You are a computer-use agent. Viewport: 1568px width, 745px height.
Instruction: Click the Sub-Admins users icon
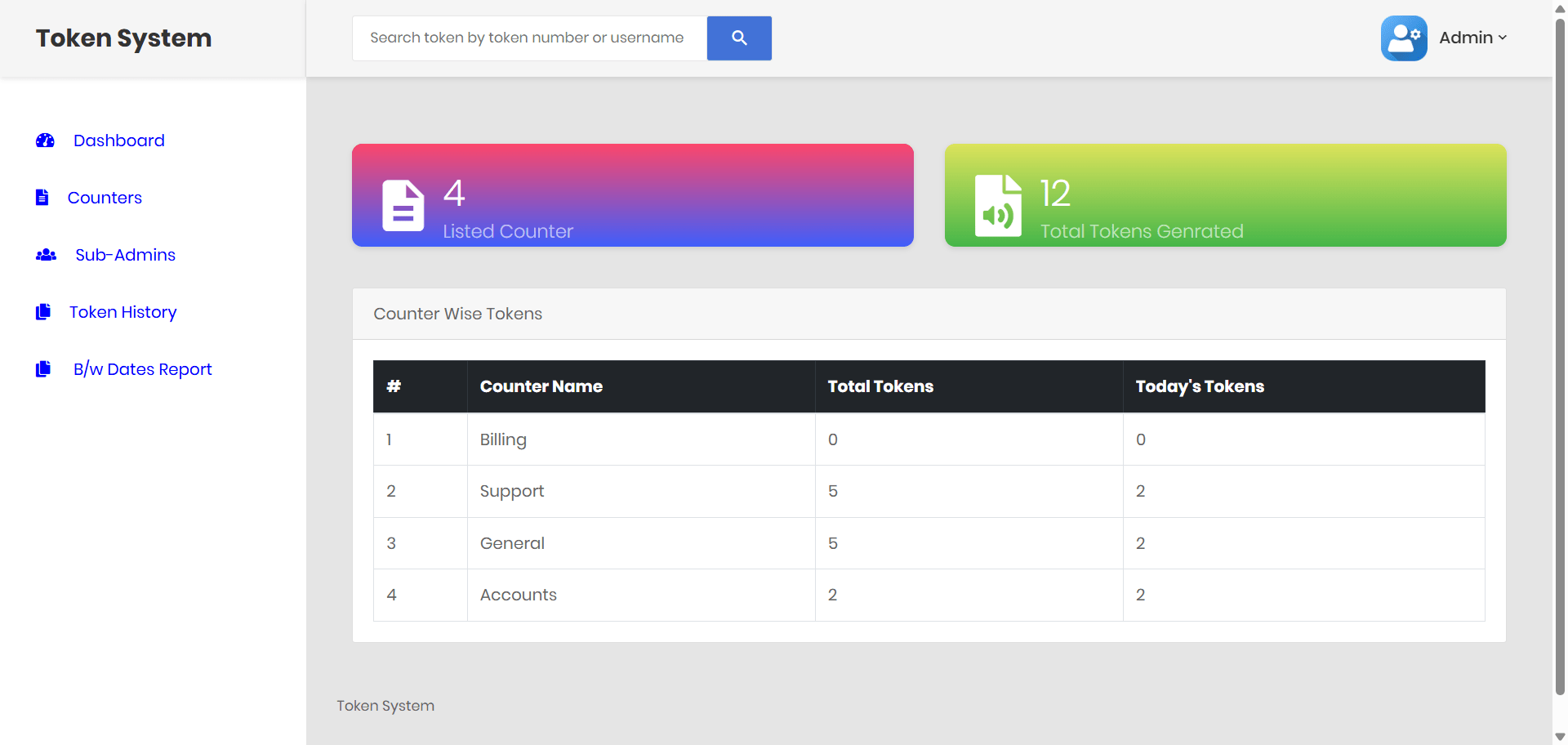click(x=46, y=254)
